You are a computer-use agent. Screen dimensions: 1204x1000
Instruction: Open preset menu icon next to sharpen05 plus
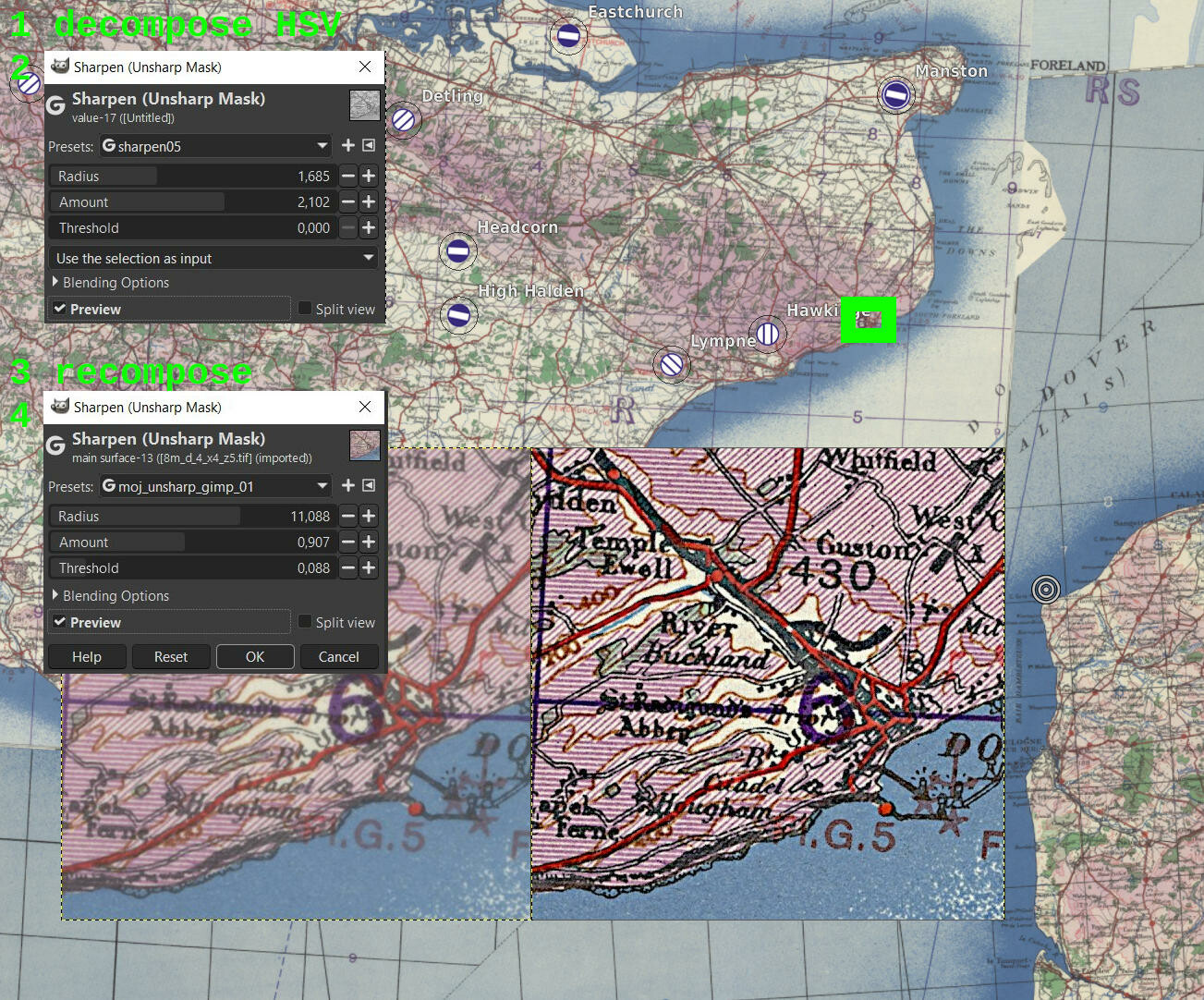[x=369, y=146]
